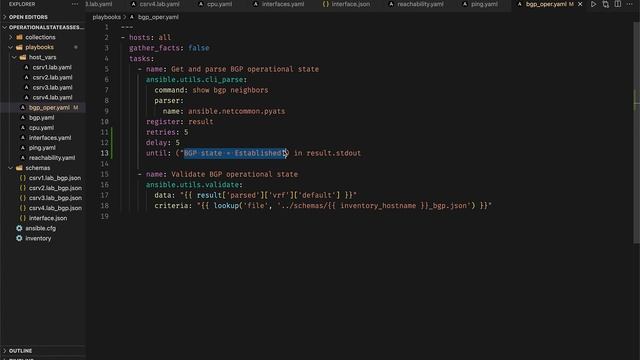Switch to the ping.yaml tab

pyautogui.click(x=484, y=4)
